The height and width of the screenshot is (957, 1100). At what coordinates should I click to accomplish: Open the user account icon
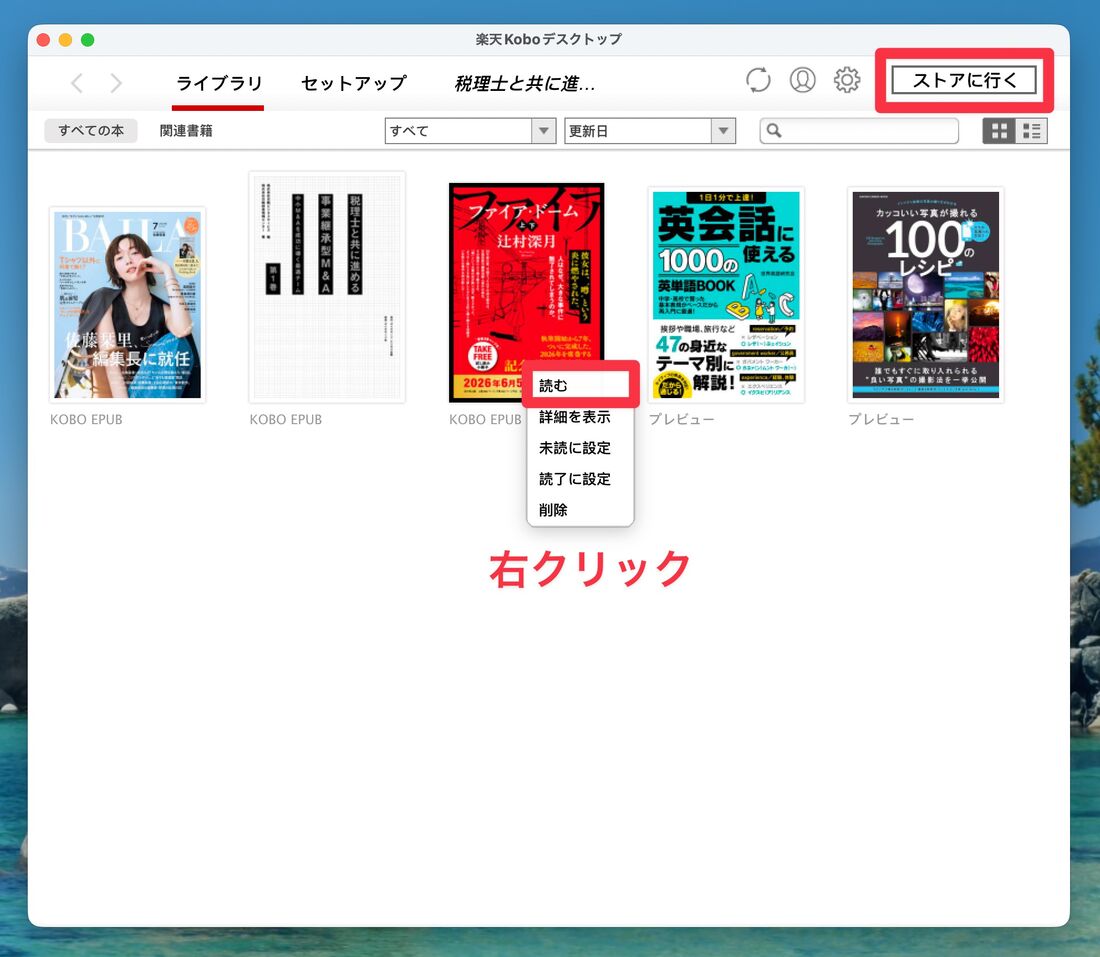tap(803, 80)
